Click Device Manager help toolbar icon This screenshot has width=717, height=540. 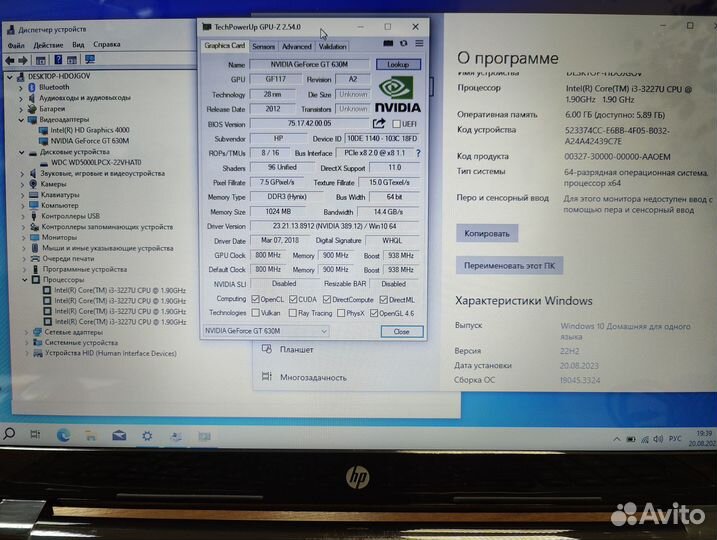pyautogui.click(x=58, y=59)
